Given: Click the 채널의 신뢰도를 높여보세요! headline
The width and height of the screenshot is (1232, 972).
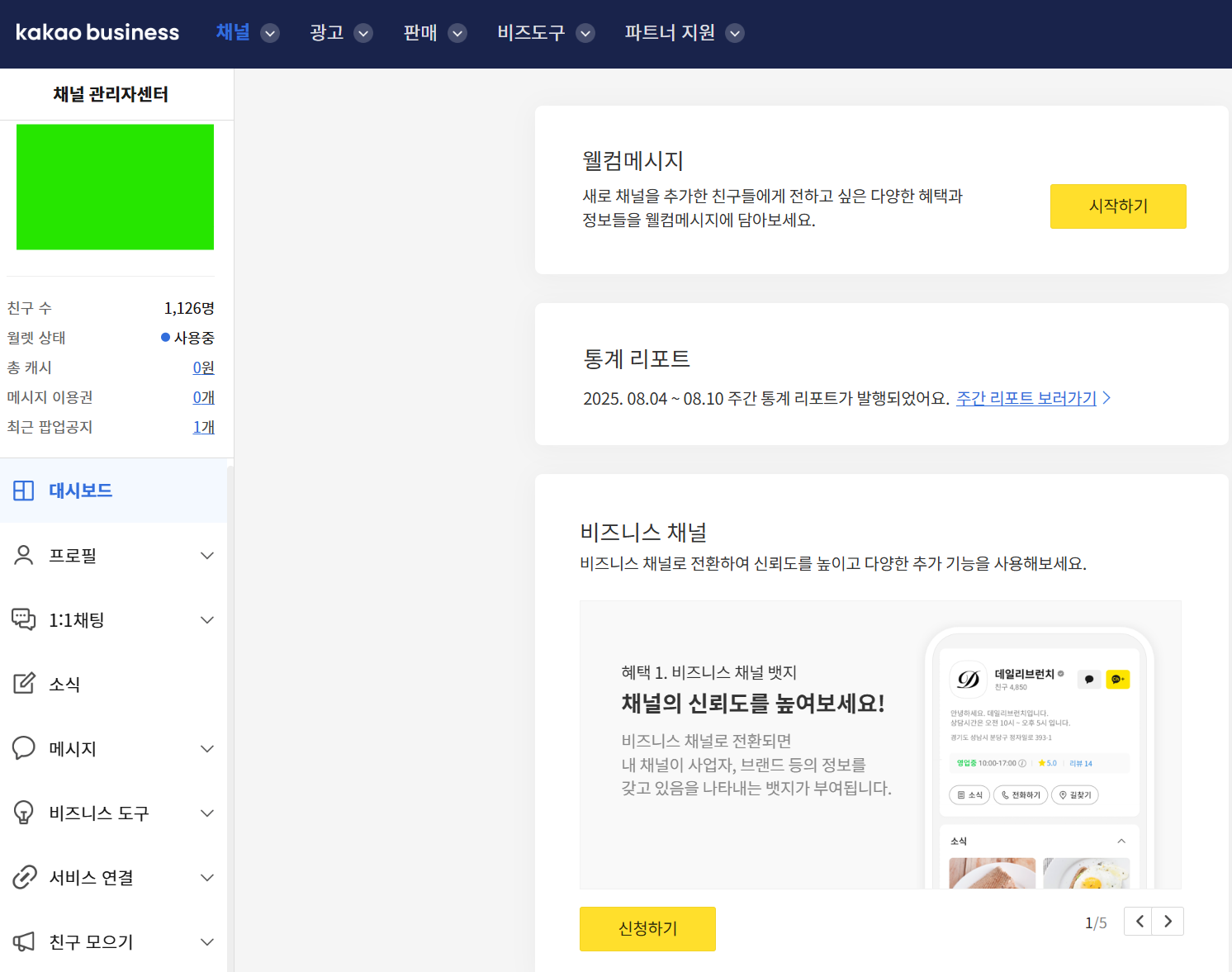Looking at the screenshot, I should coord(753,703).
